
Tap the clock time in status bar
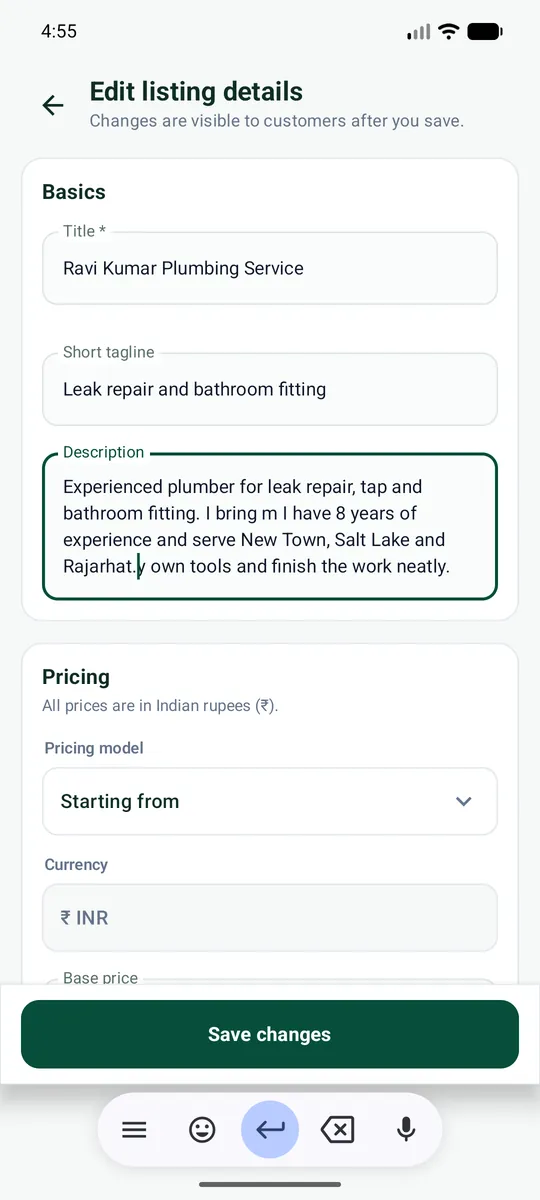coord(59,32)
